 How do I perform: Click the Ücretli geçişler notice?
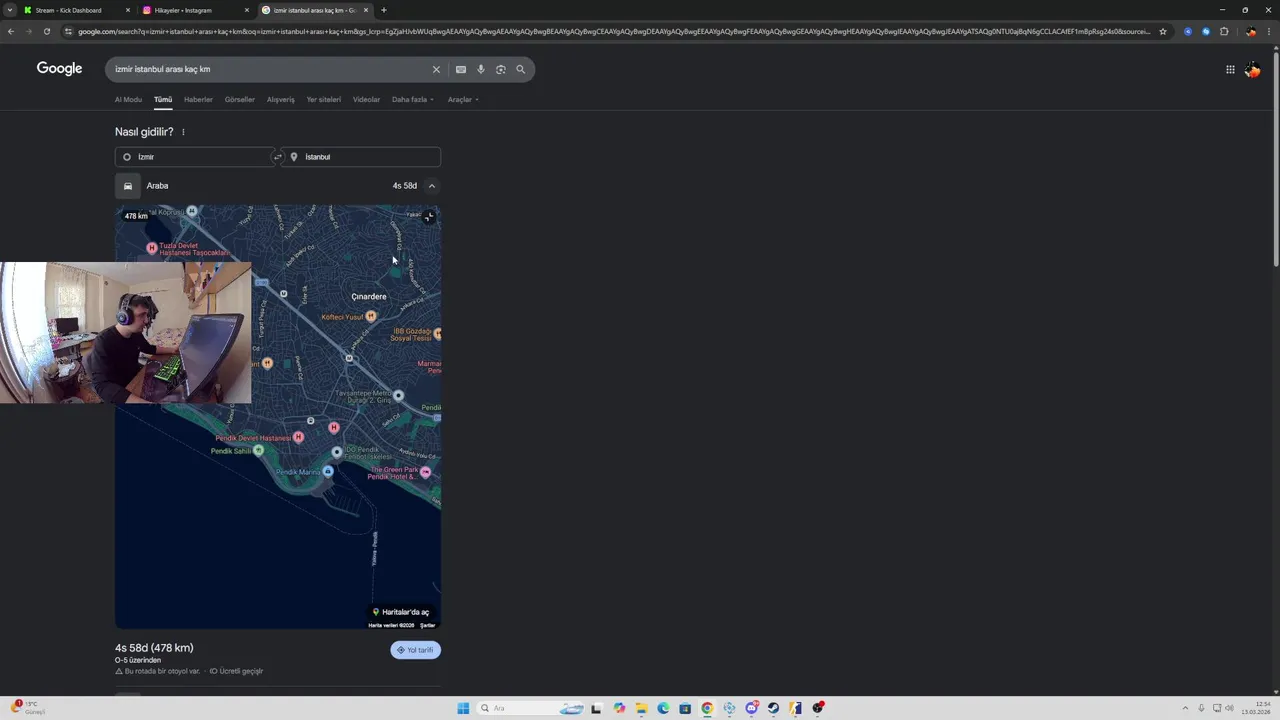pos(237,671)
